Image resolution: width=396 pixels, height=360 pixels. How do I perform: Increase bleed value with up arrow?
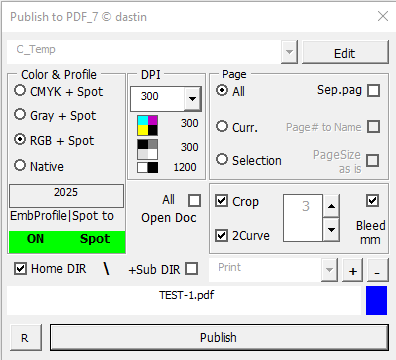click(x=331, y=206)
